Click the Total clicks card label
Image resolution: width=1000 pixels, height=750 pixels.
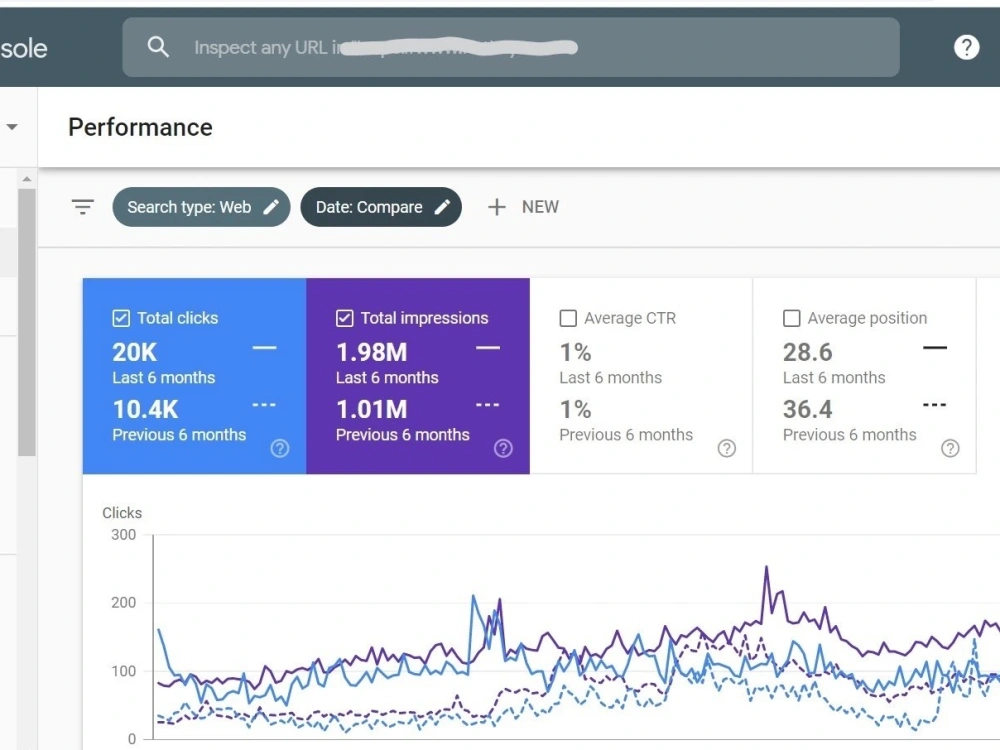click(x=178, y=318)
